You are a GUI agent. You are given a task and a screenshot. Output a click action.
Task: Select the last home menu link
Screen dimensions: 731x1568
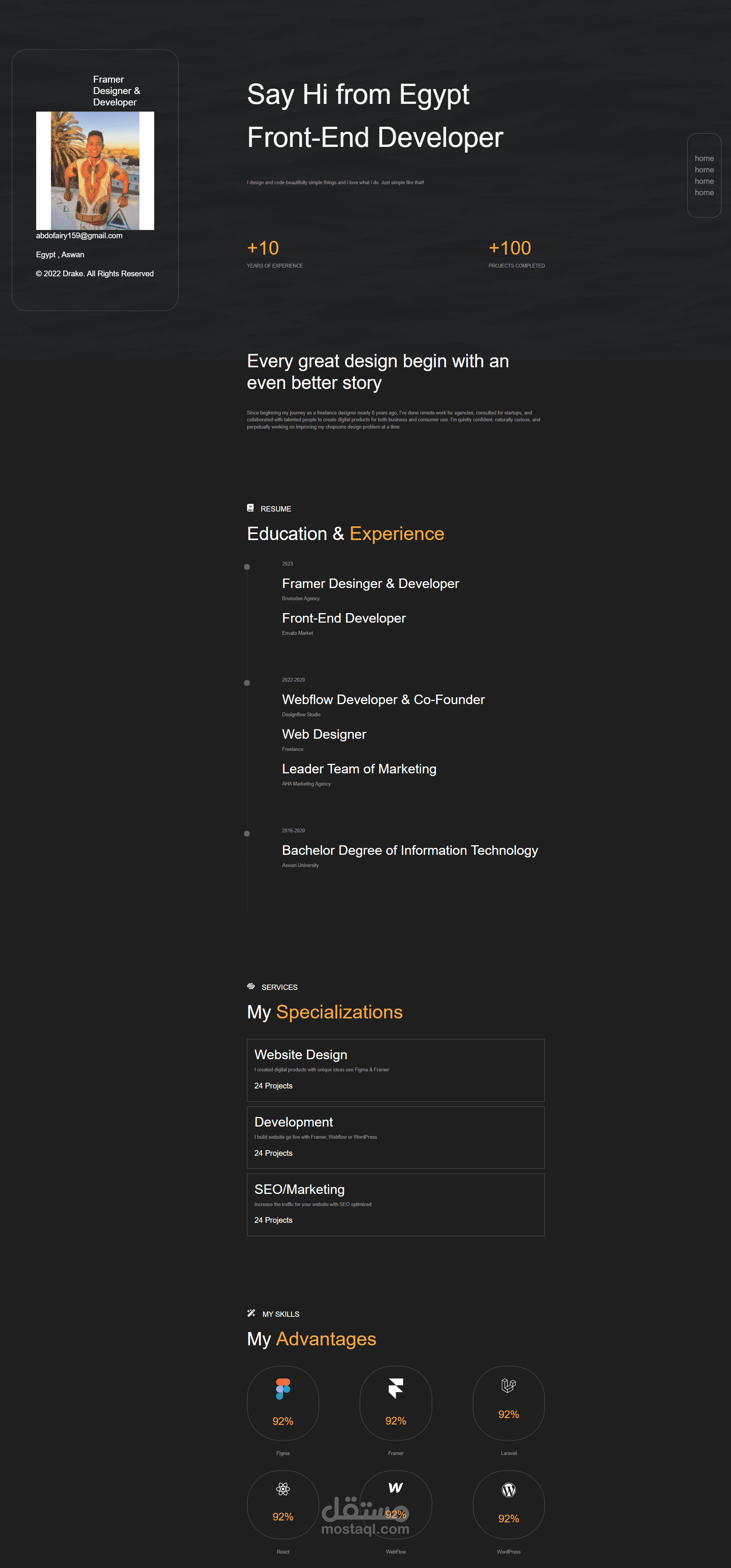coord(704,192)
